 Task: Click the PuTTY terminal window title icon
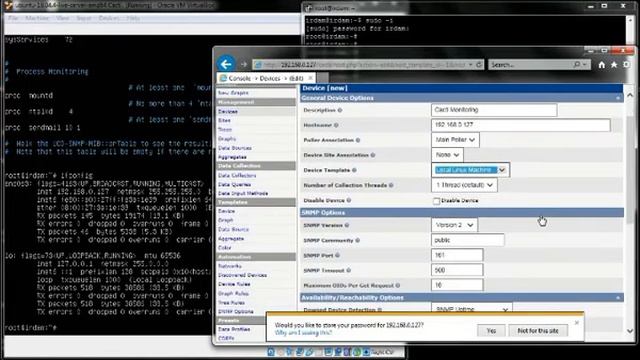point(309,7)
